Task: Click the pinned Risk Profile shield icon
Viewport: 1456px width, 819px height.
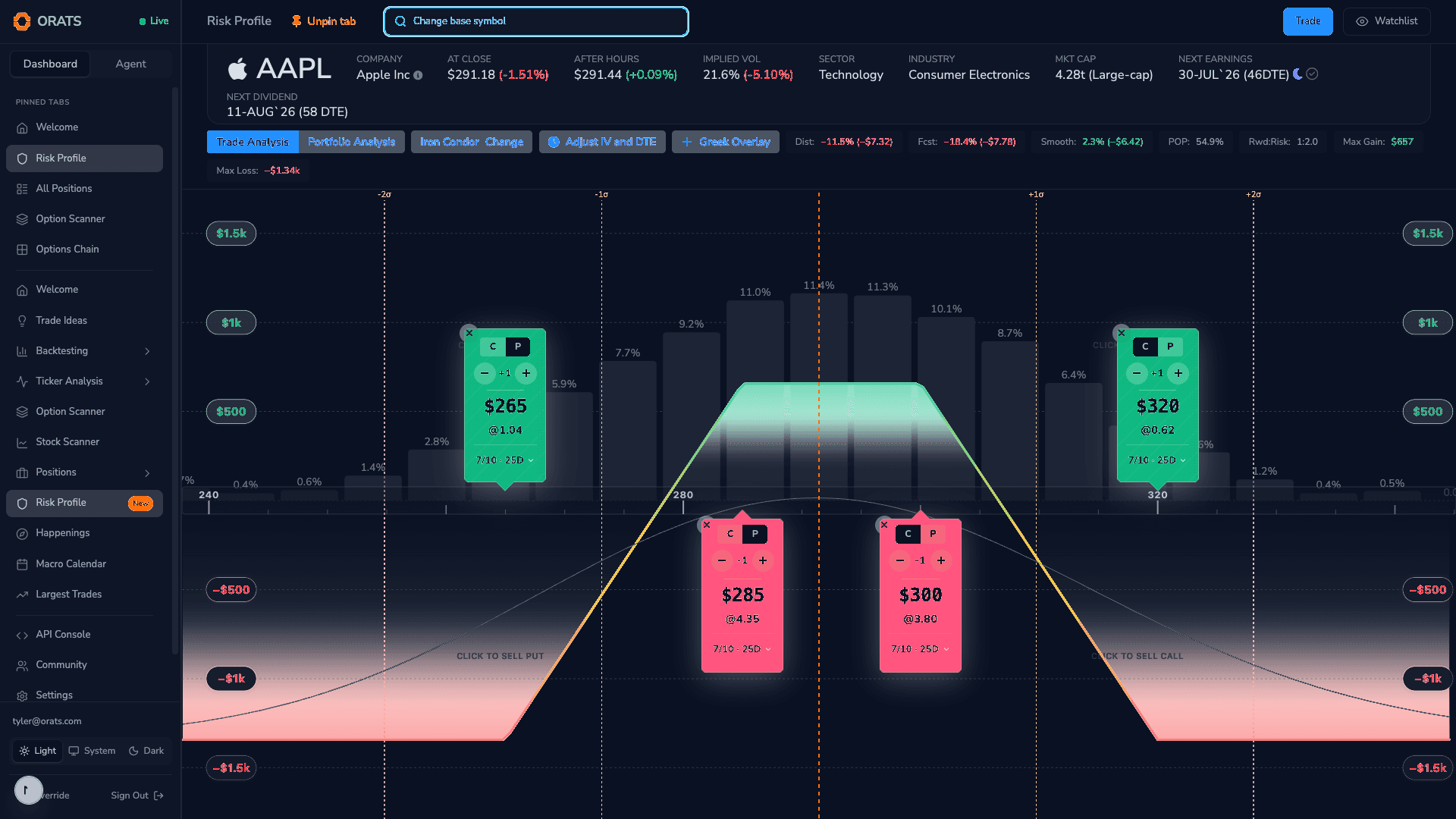Action: click(22, 158)
